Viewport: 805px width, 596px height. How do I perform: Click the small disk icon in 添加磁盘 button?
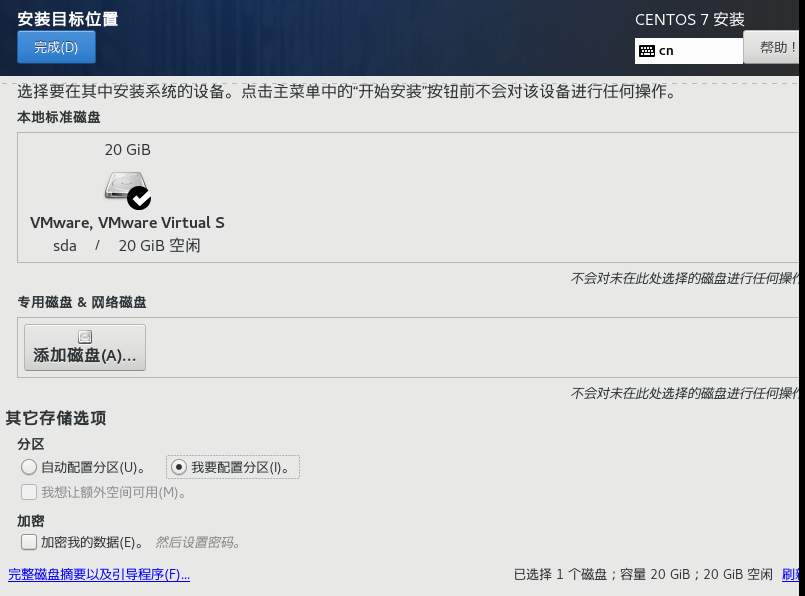85,337
